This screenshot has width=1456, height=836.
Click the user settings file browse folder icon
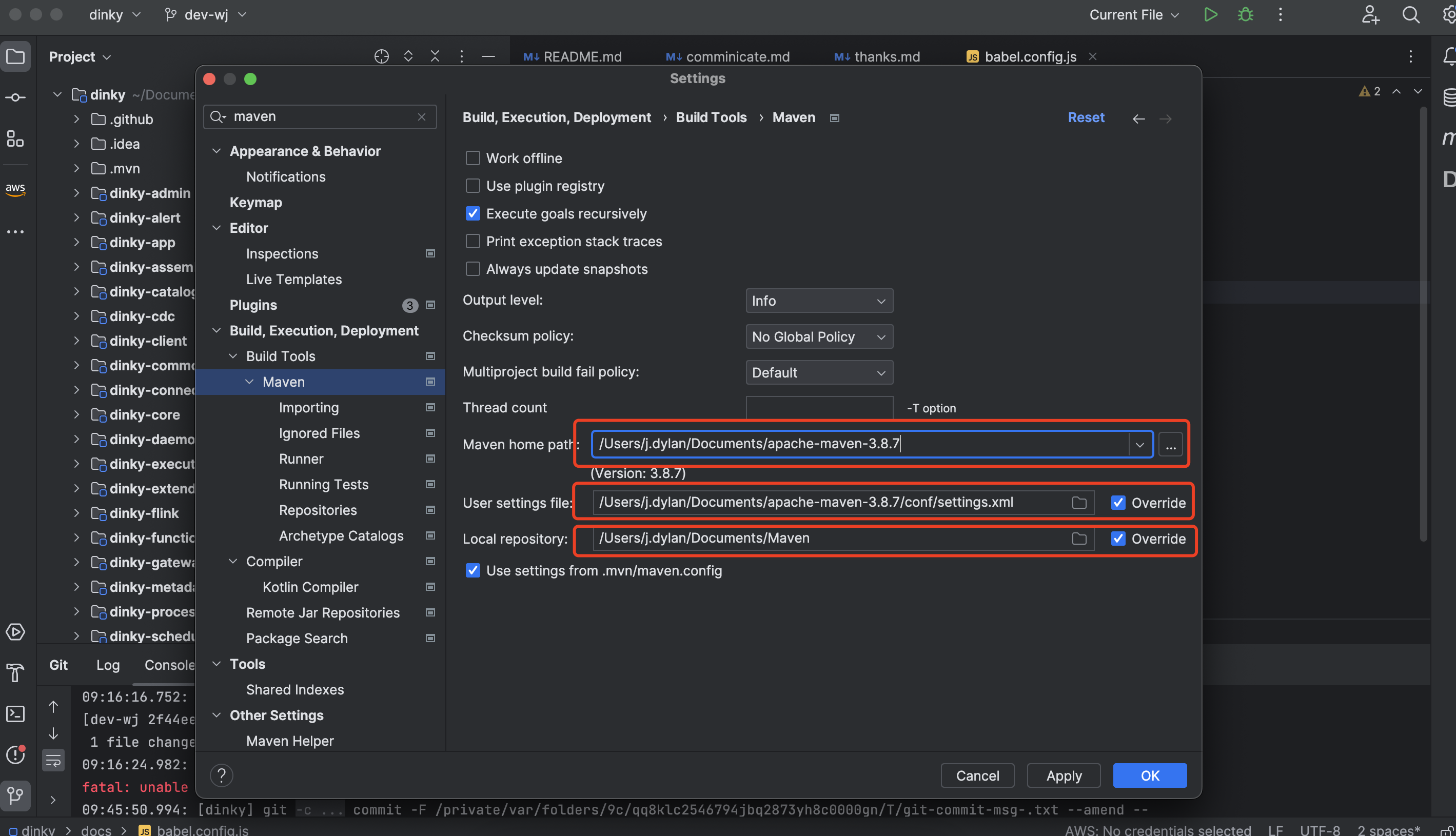click(x=1078, y=503)
